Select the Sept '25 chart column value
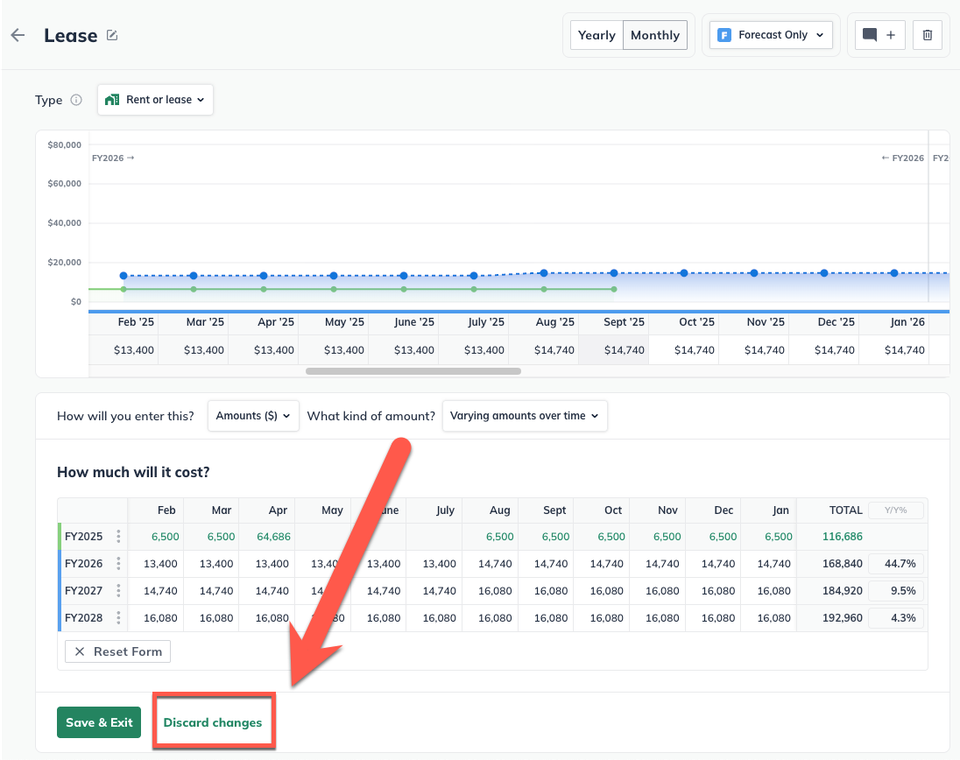Image resolution: width=960 pixels, height=760 pixels. pyautogui.click(x=614, y=350)
